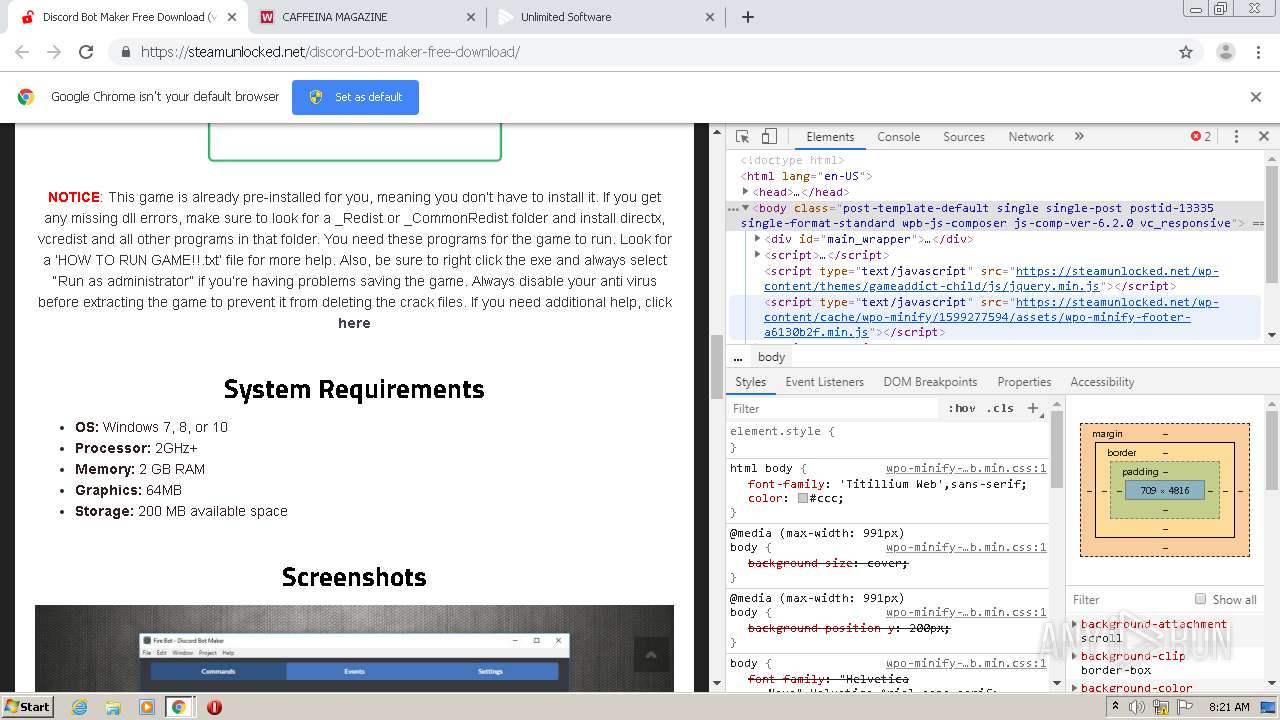Click the bold 'here' help link
The width and height of the screenshot is (1280, 720).
(x=354, y=323)
